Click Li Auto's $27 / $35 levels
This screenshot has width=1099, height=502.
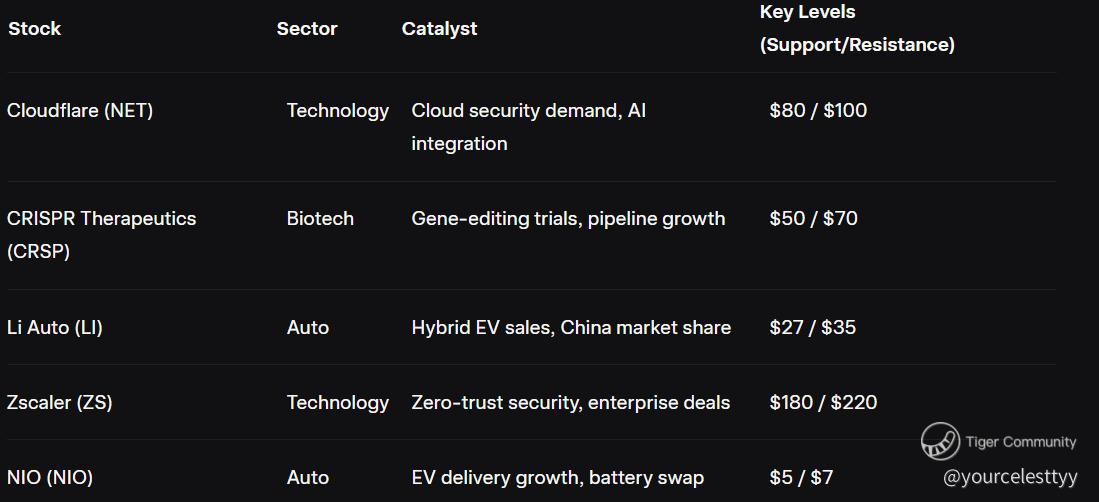[812, 327]
